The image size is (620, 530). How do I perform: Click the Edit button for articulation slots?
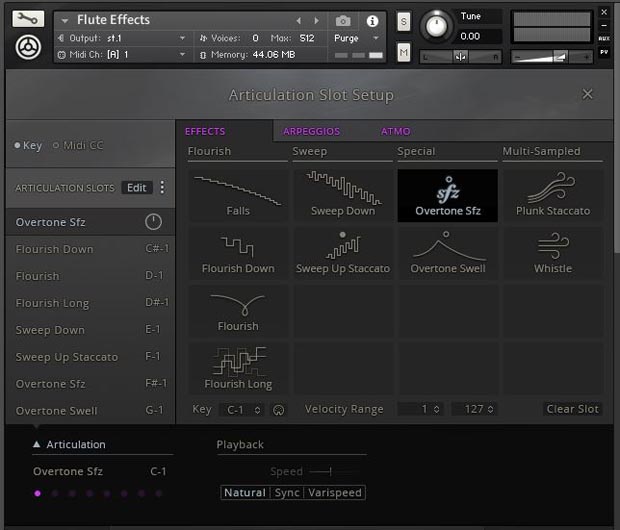click(x=136, y=188)
